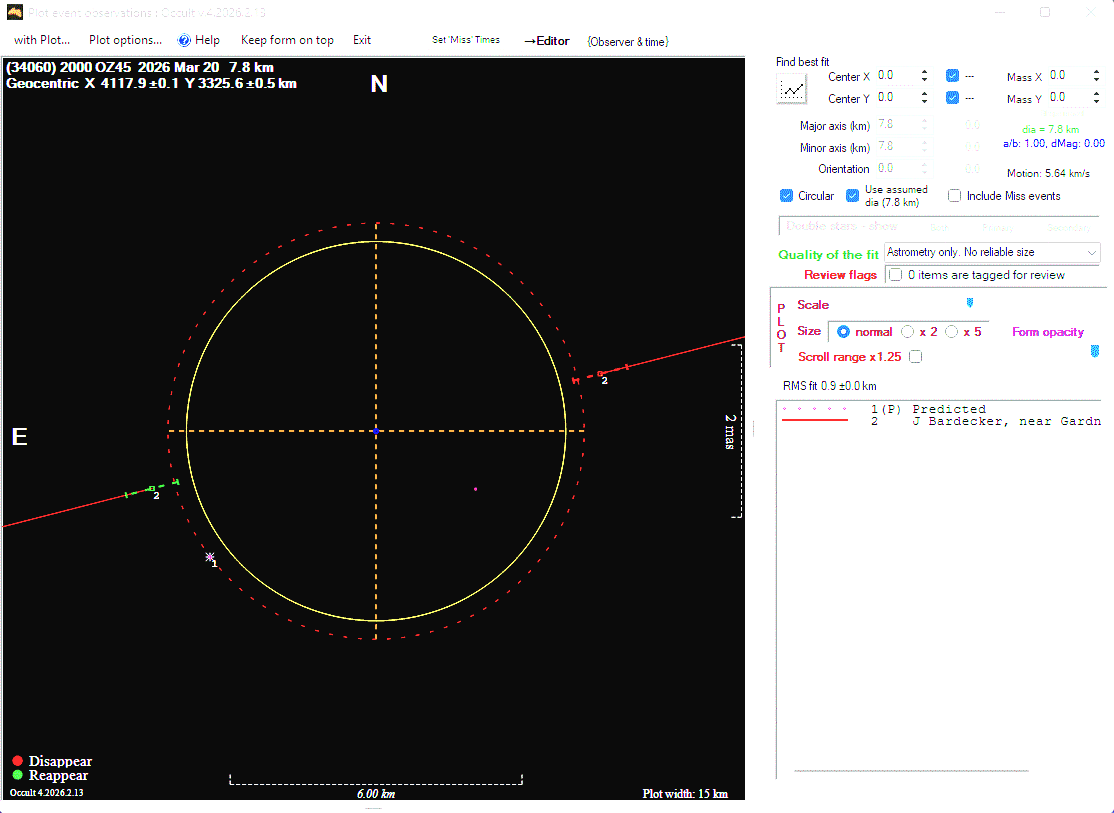Uncheck the Circular checkbox
1114x813 pixels.
787,196
